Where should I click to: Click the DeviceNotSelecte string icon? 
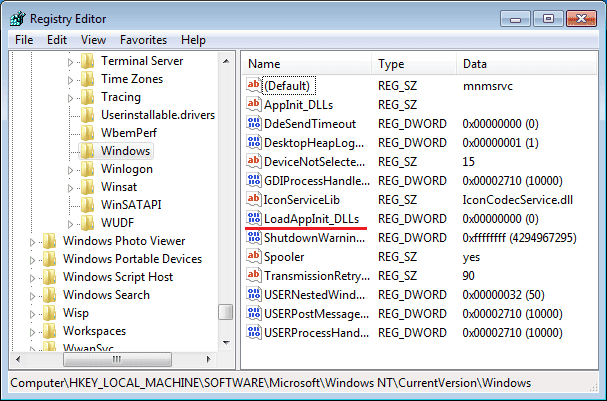(x=254, y=161)
